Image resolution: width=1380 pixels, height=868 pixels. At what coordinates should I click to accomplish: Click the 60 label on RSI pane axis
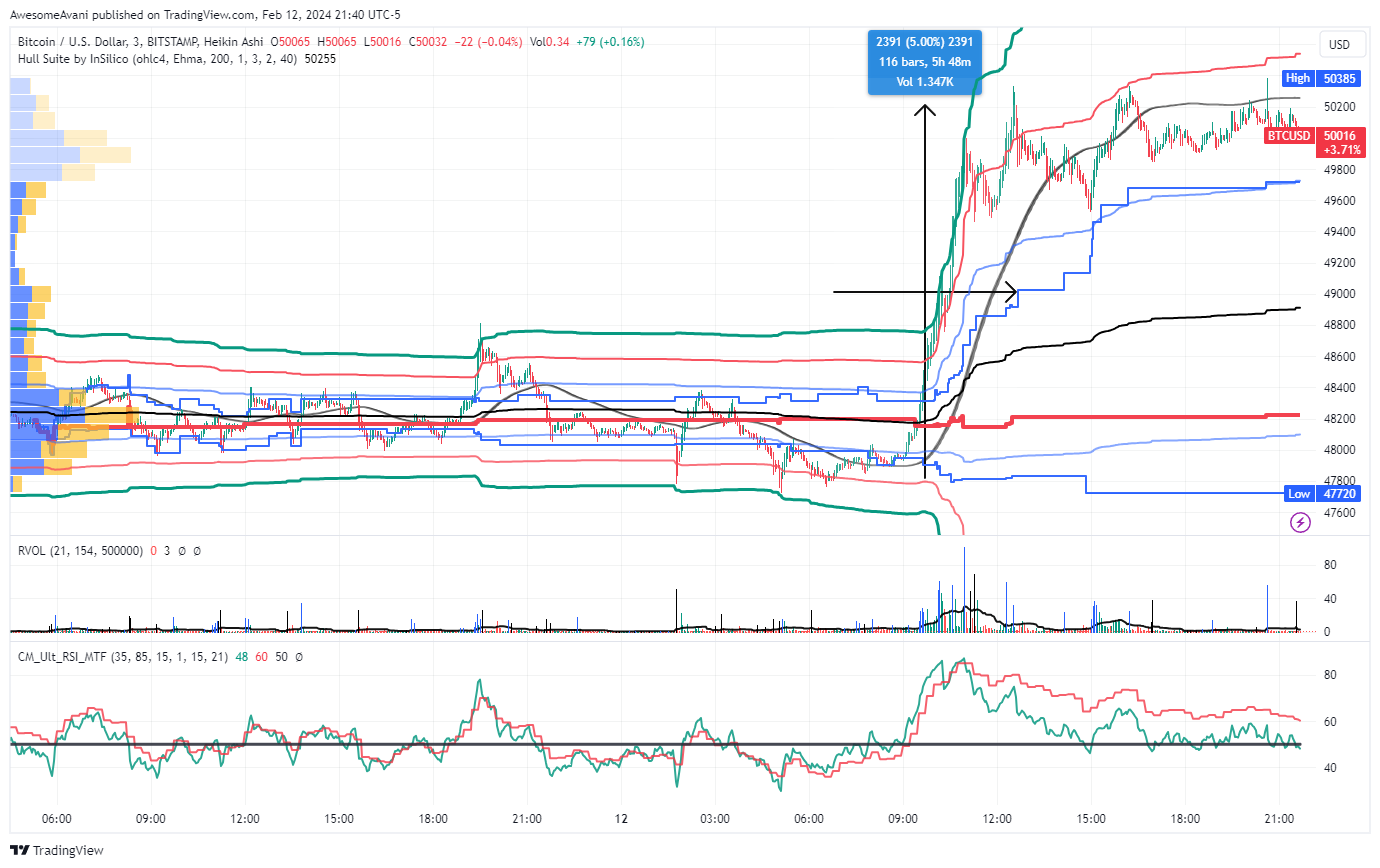click(1331, 722)
